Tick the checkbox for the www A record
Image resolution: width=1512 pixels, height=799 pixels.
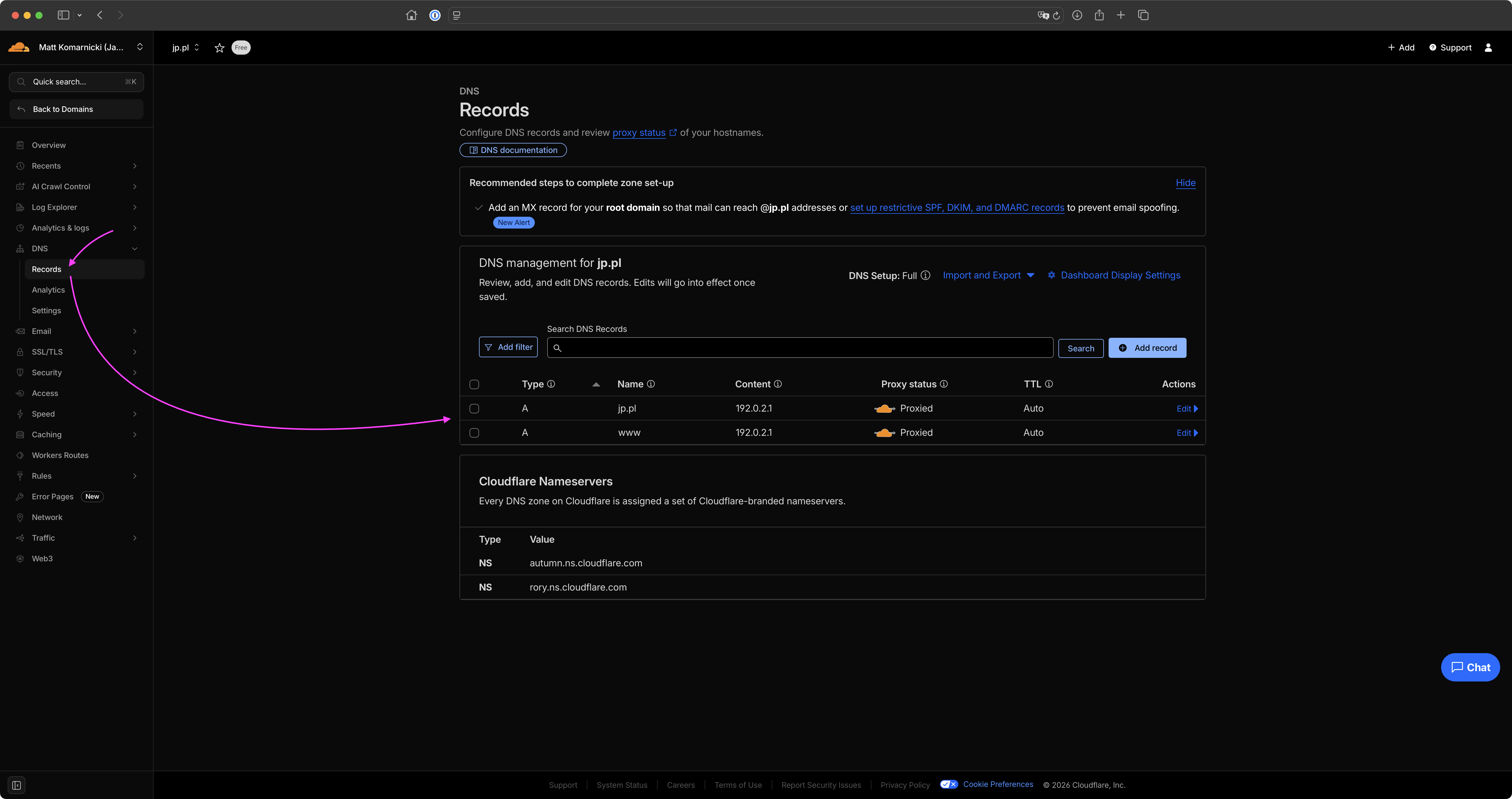click(x=474, y=433)
